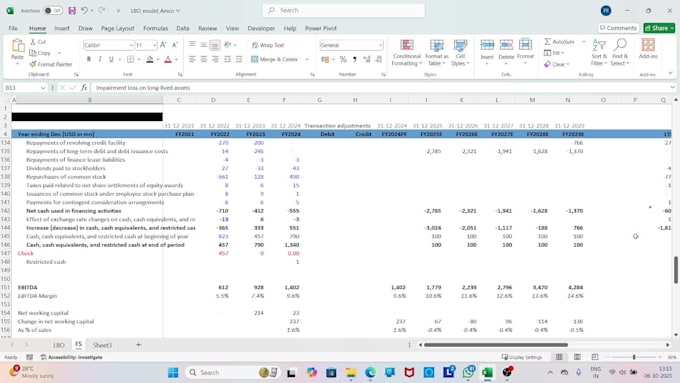The width and height of the screenshot is (680, 383).
Task: Click the Comments button
Action: click(x=618, y=28)
